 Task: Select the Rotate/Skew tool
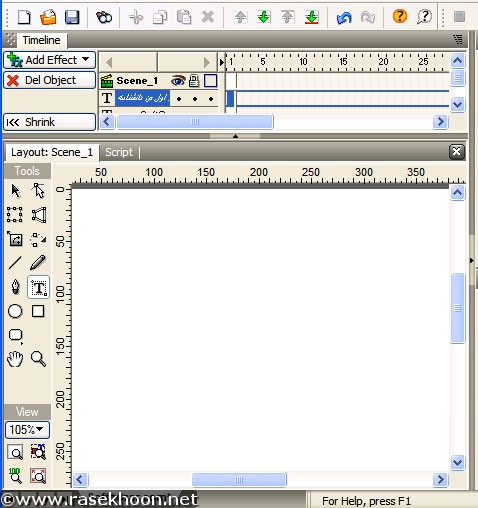click(38, 239)
